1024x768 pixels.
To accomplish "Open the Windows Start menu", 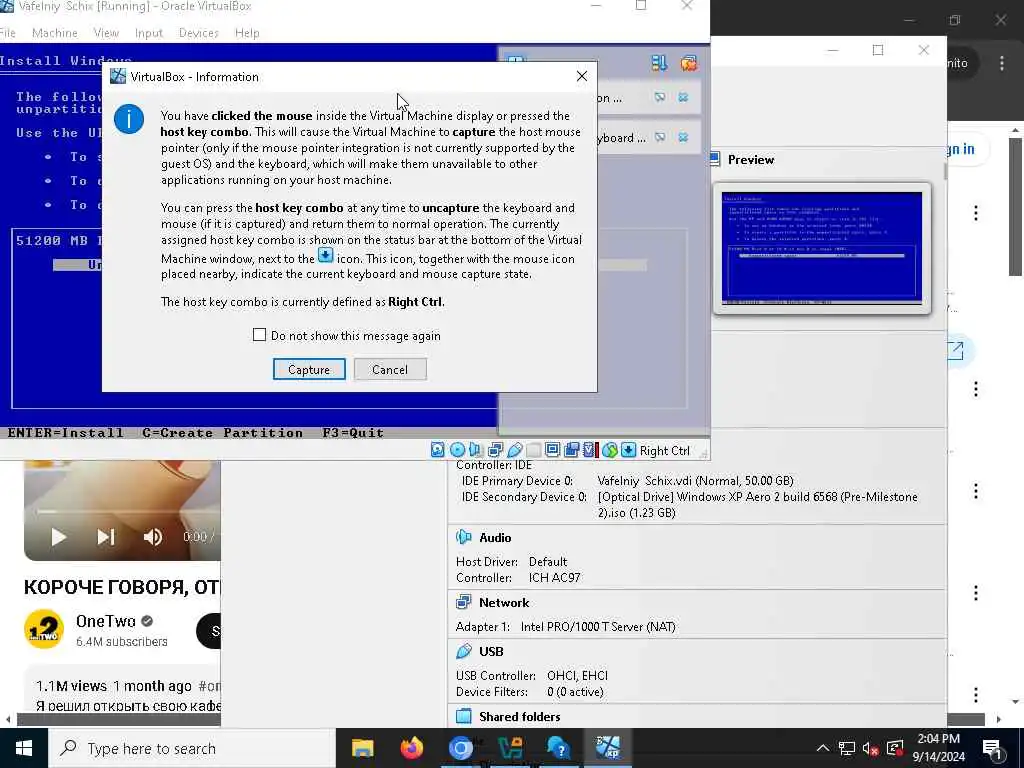I will (24, 748).
